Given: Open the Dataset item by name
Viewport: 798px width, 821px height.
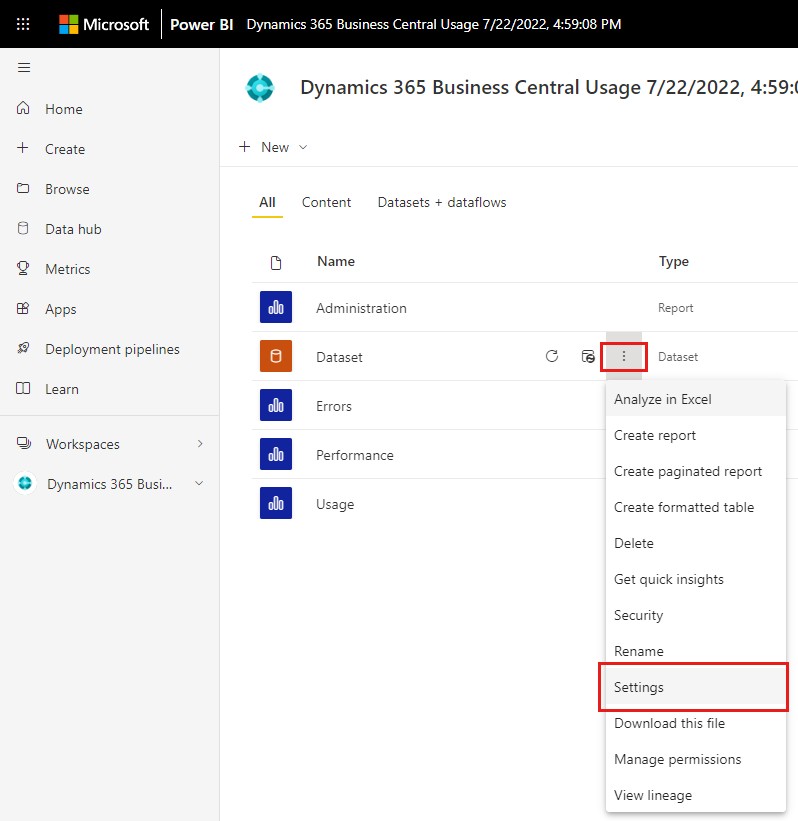Looking at the screenshot, I should (339, 357).
